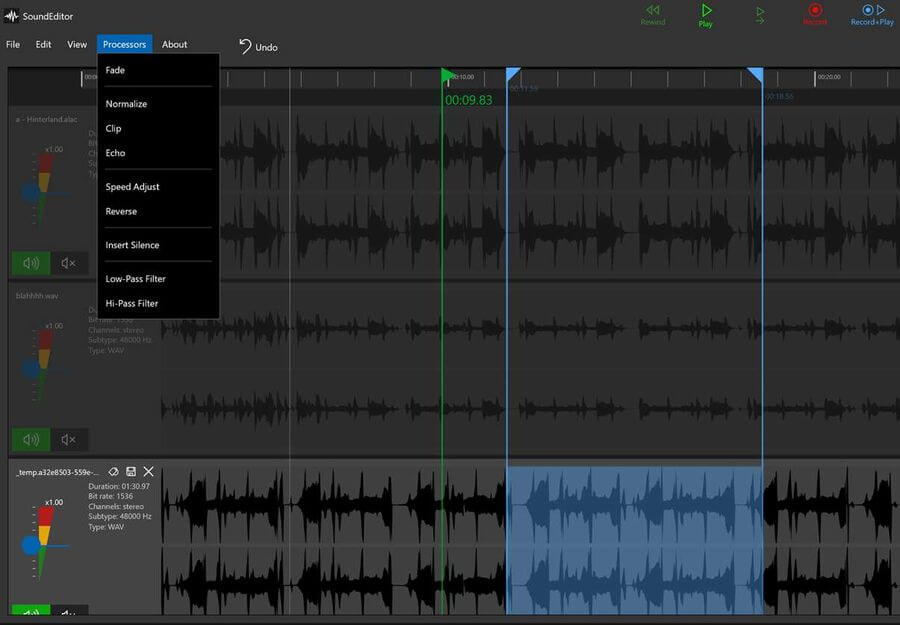
Task: Choose Reverse from the menu
Action: pyautogui.click(x=158, y=212)
